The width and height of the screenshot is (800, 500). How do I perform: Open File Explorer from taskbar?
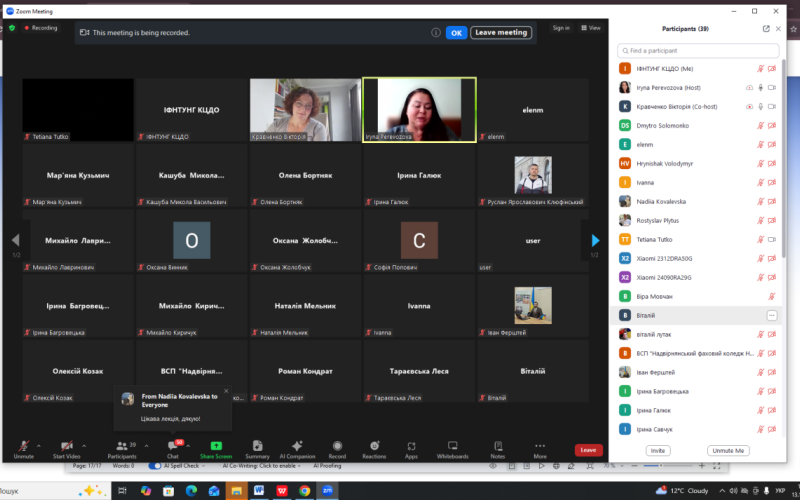(x=236, y=491)
